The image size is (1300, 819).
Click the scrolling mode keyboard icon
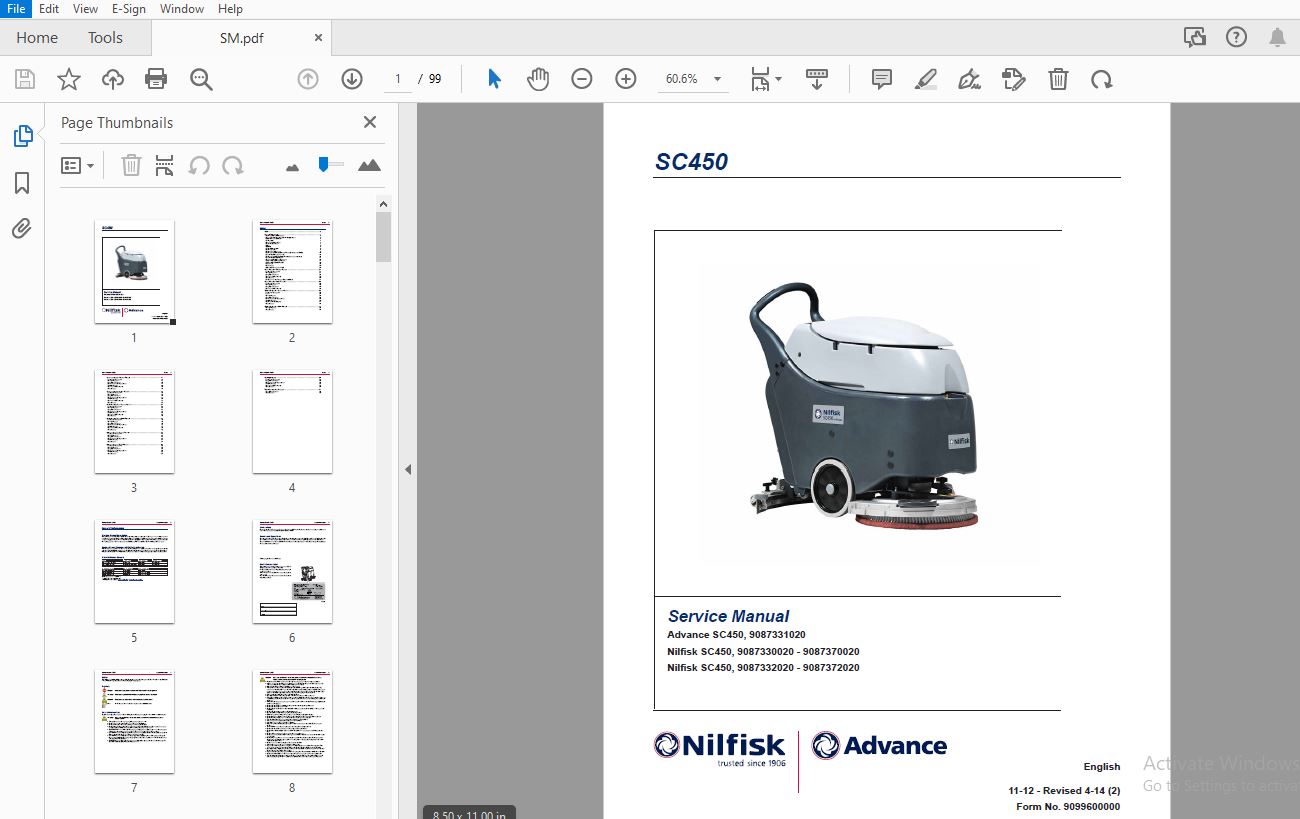817,79
